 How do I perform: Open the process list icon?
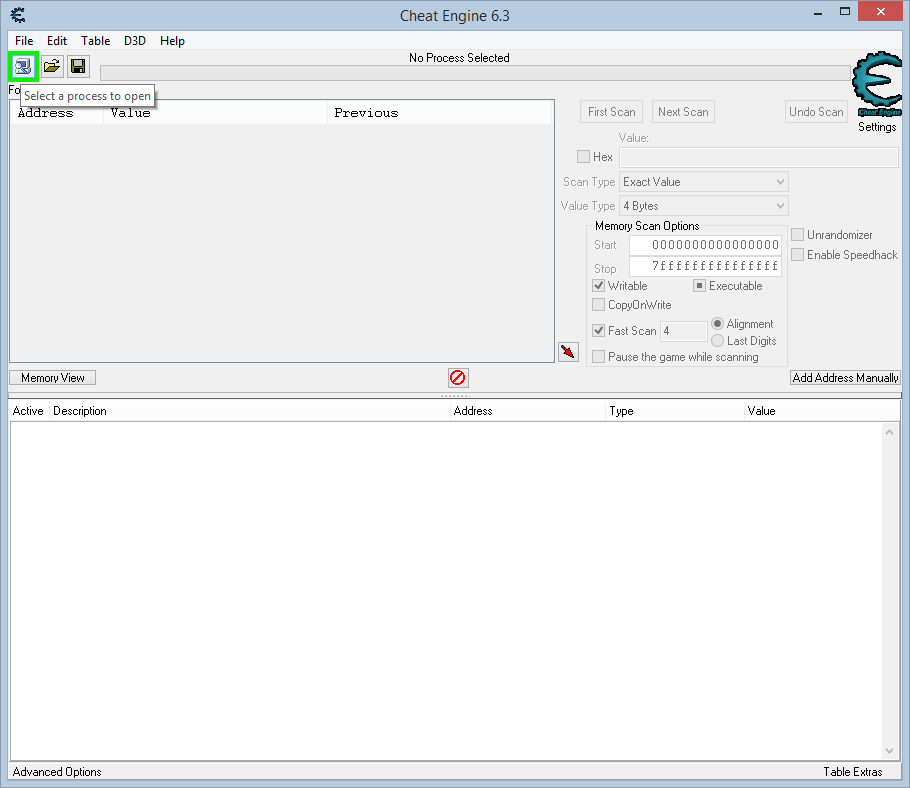23,66
